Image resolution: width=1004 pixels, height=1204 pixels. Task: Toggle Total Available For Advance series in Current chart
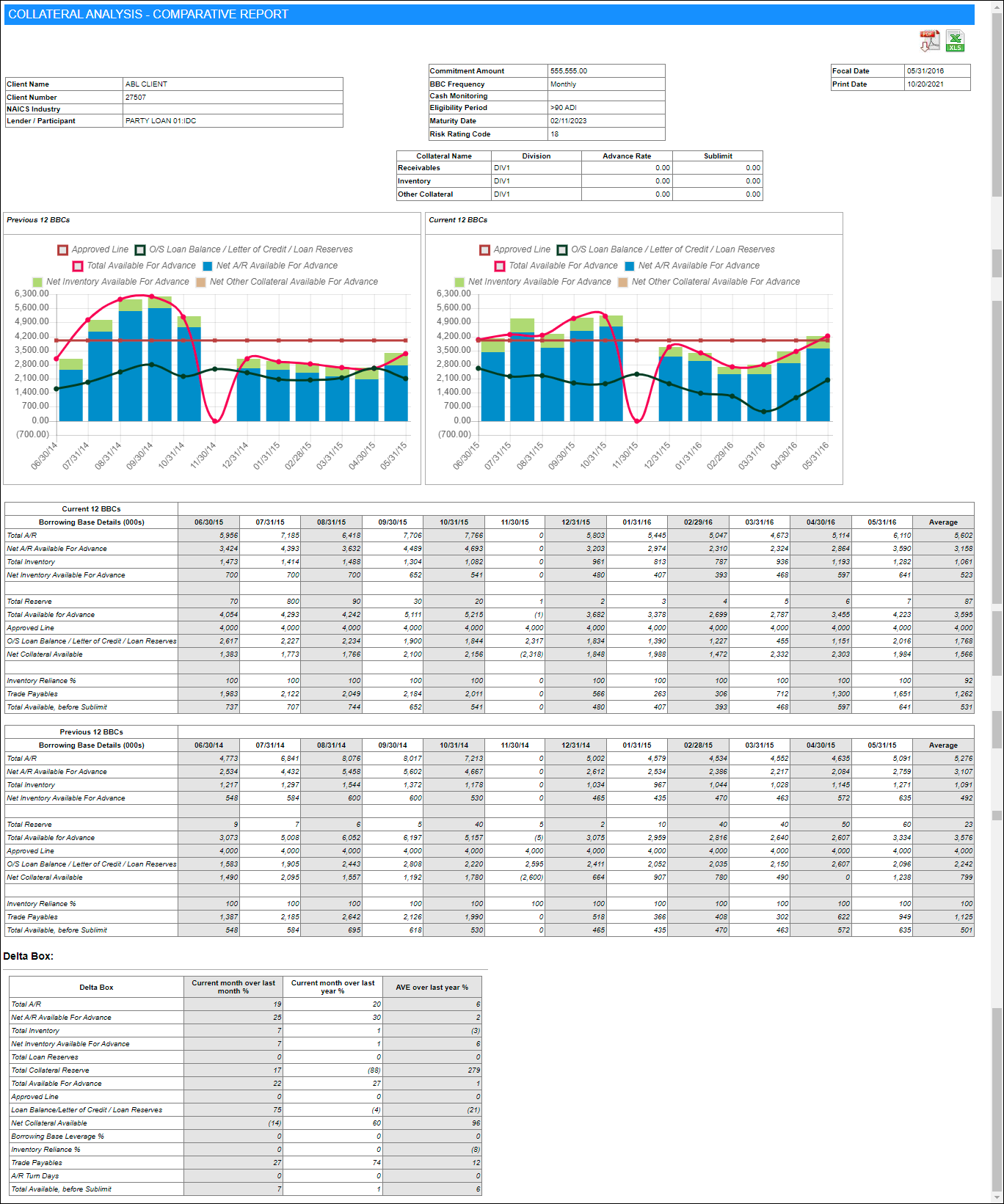pyautogui.click(x=500, y=266)
